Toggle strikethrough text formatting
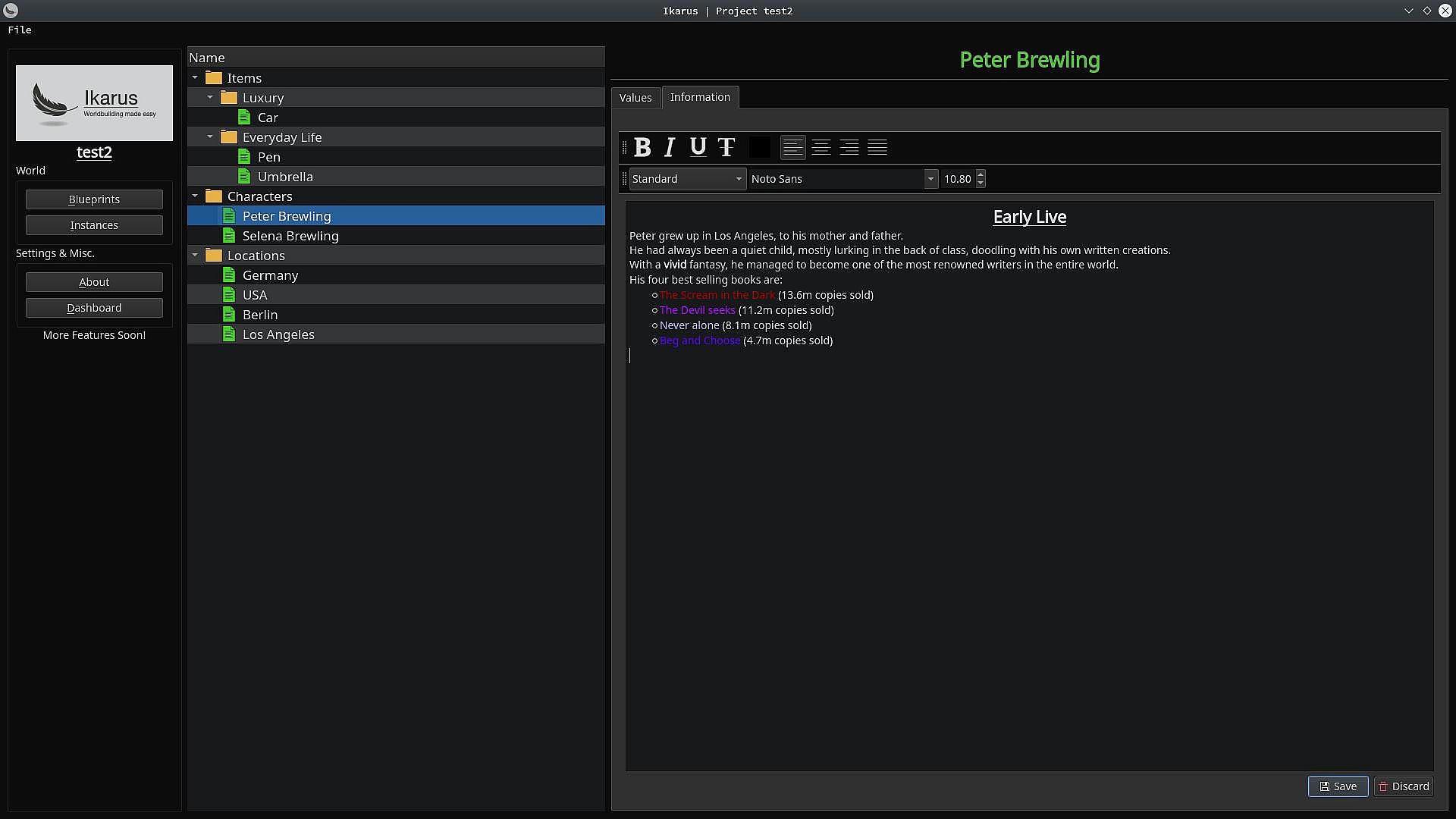1456x819 pixels. (x=726, y=147)
